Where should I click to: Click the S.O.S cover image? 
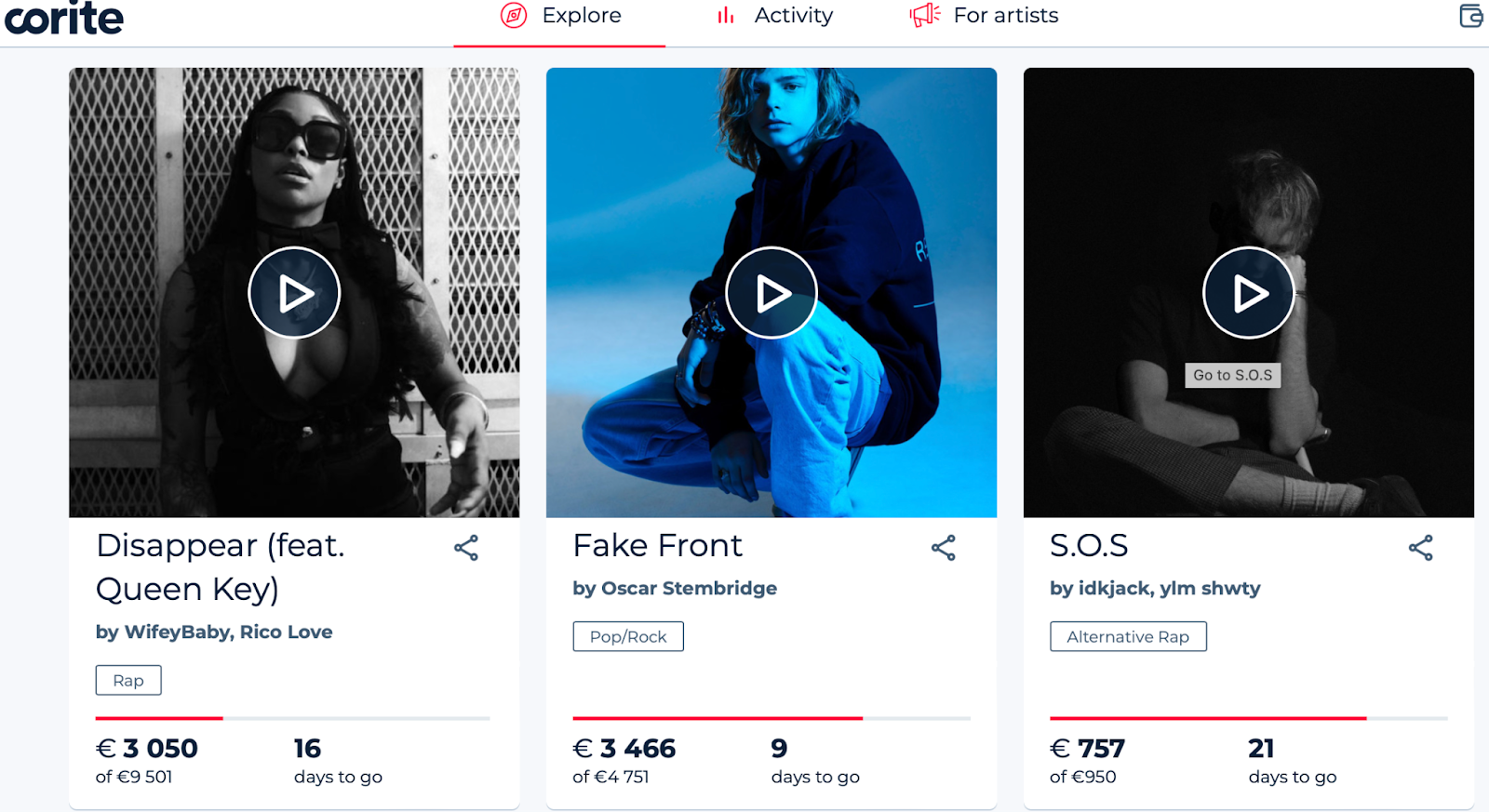[1249, 292]
